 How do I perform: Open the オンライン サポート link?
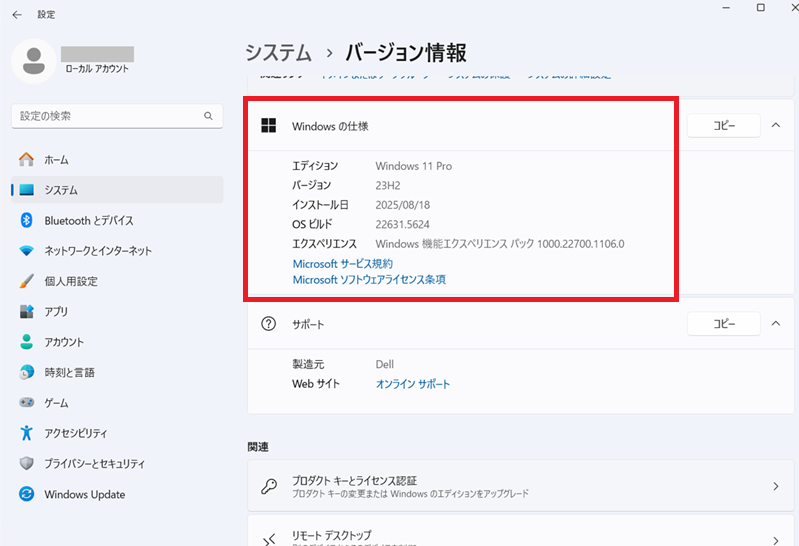point(413,384)
